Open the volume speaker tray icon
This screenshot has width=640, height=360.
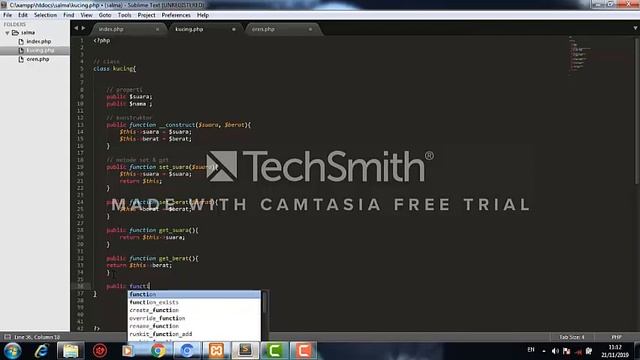tap(555, 351)
